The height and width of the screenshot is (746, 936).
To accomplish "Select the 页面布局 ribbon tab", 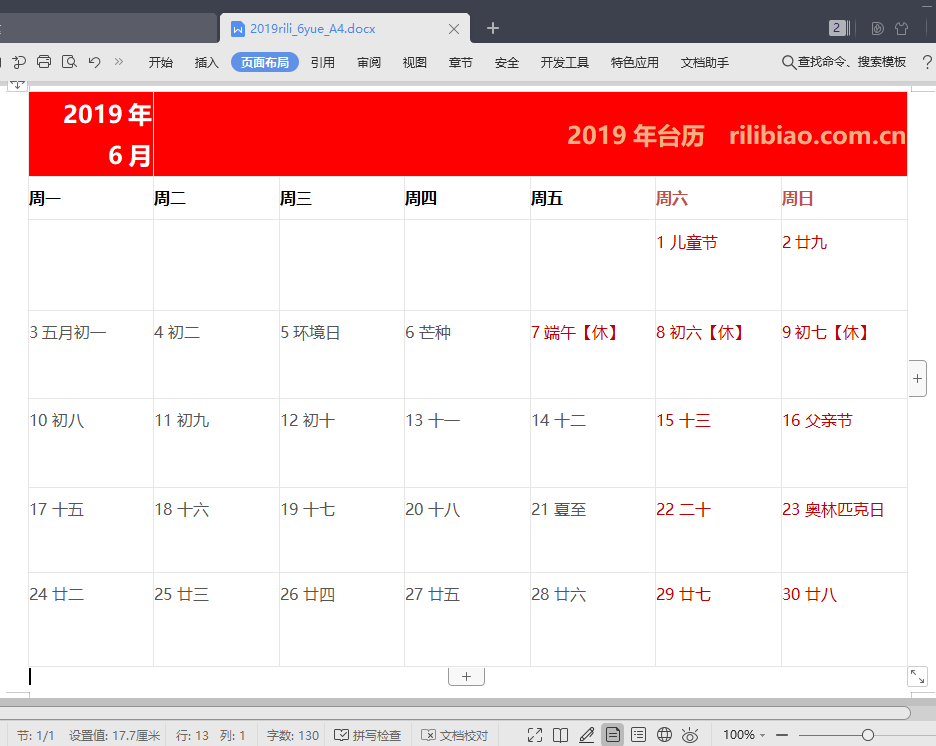I will 265,62.
